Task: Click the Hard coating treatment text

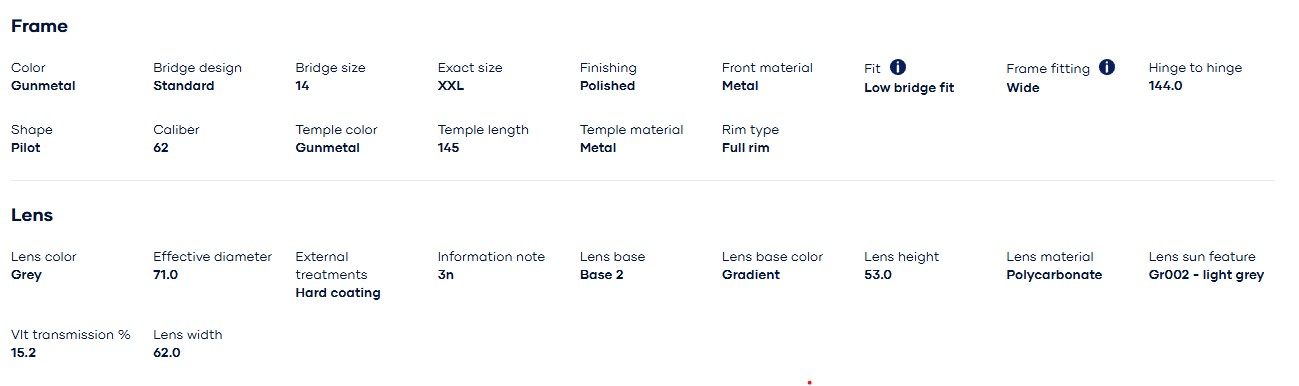Action: (338, 293)
